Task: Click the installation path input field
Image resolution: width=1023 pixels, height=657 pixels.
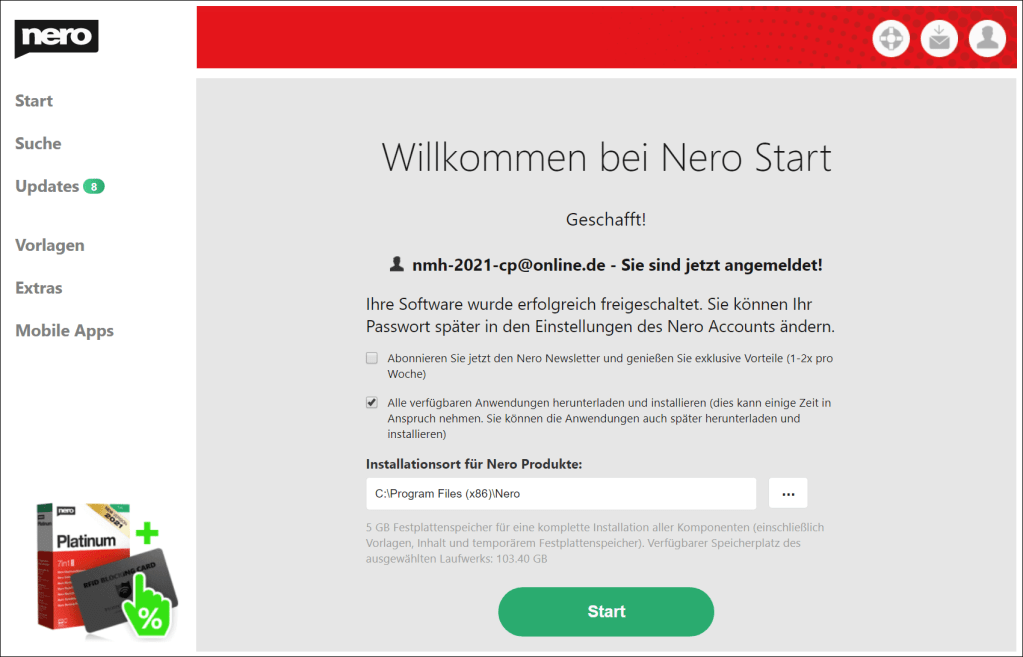Action: point(561,494)
